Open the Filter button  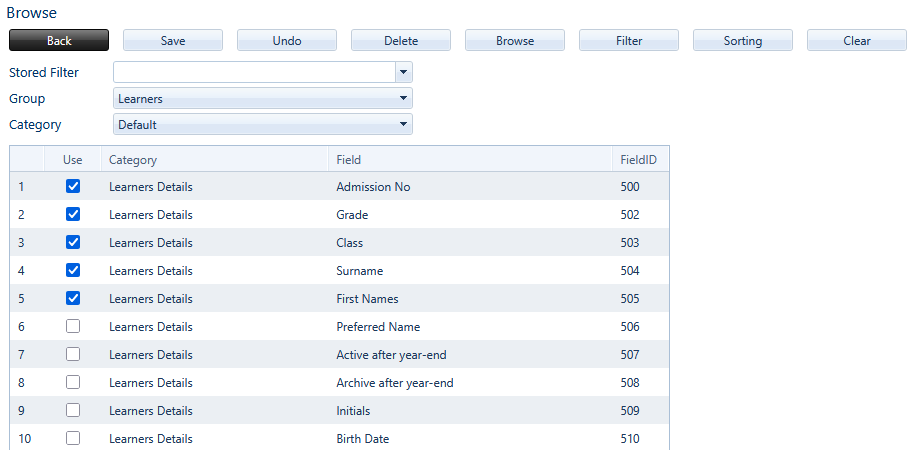629,41
